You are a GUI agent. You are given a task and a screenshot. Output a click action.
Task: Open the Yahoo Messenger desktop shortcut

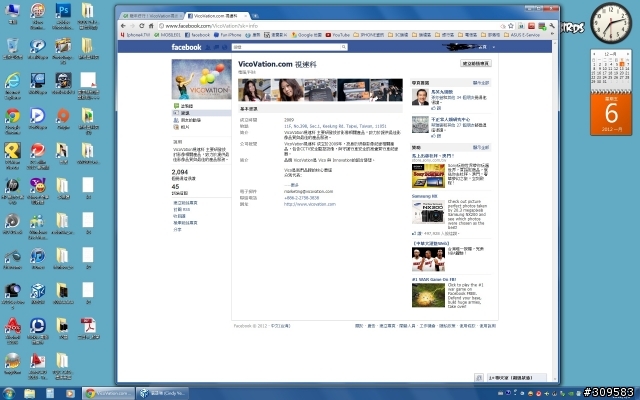tap(38, 191)
